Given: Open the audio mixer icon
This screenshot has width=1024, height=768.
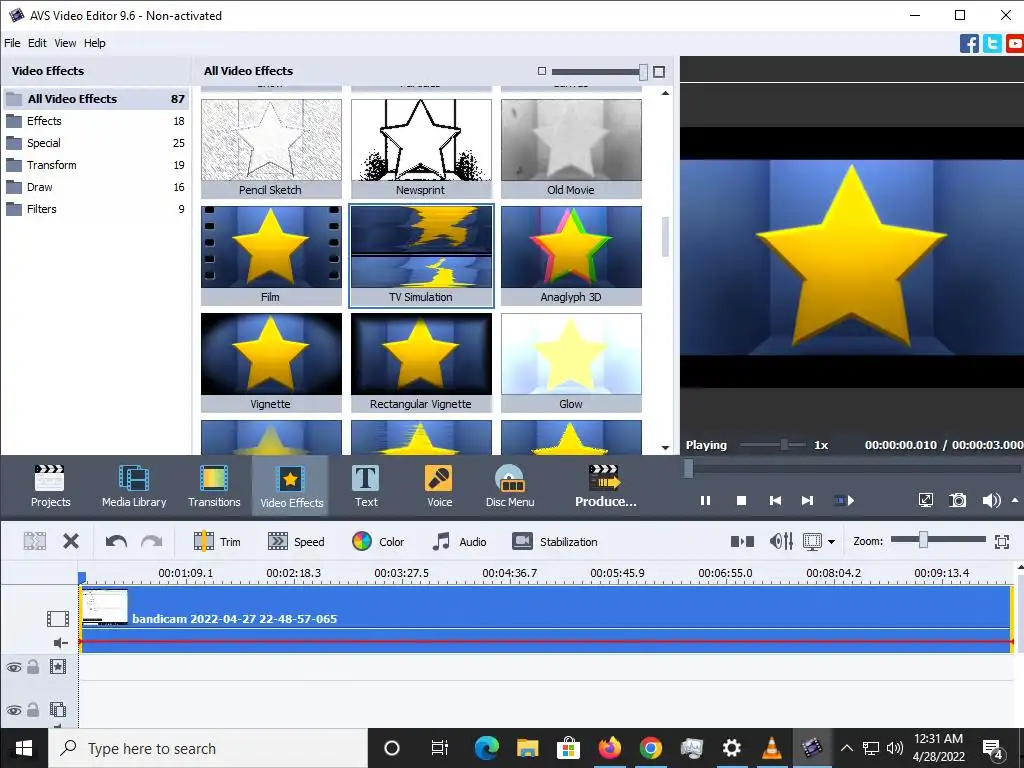Looking at the screenshot, I should click(781, 541).
